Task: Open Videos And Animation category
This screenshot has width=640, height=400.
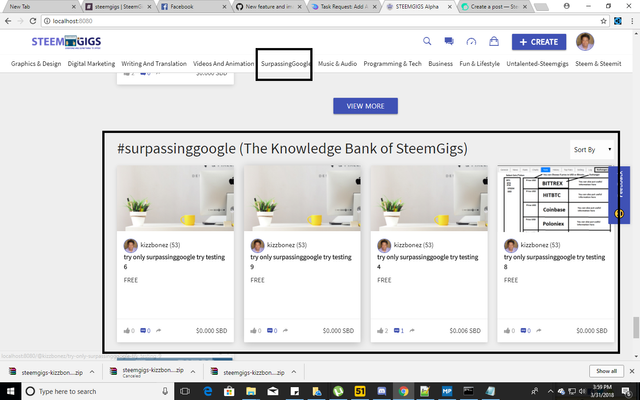Action: pyautogui.click(x=223, y=64)
